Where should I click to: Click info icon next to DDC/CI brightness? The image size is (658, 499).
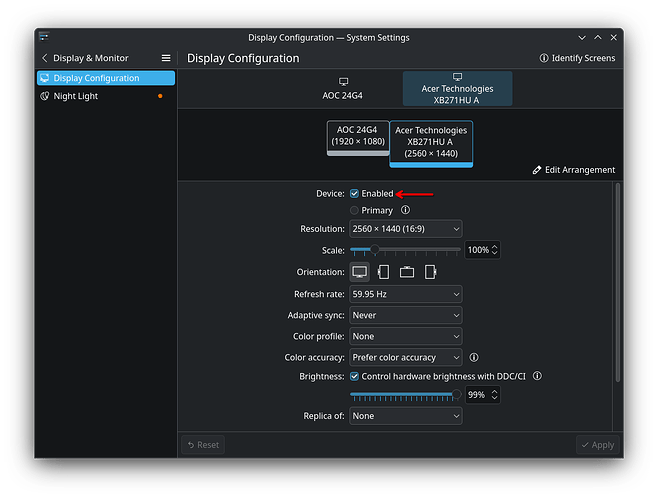click(537, 376)
